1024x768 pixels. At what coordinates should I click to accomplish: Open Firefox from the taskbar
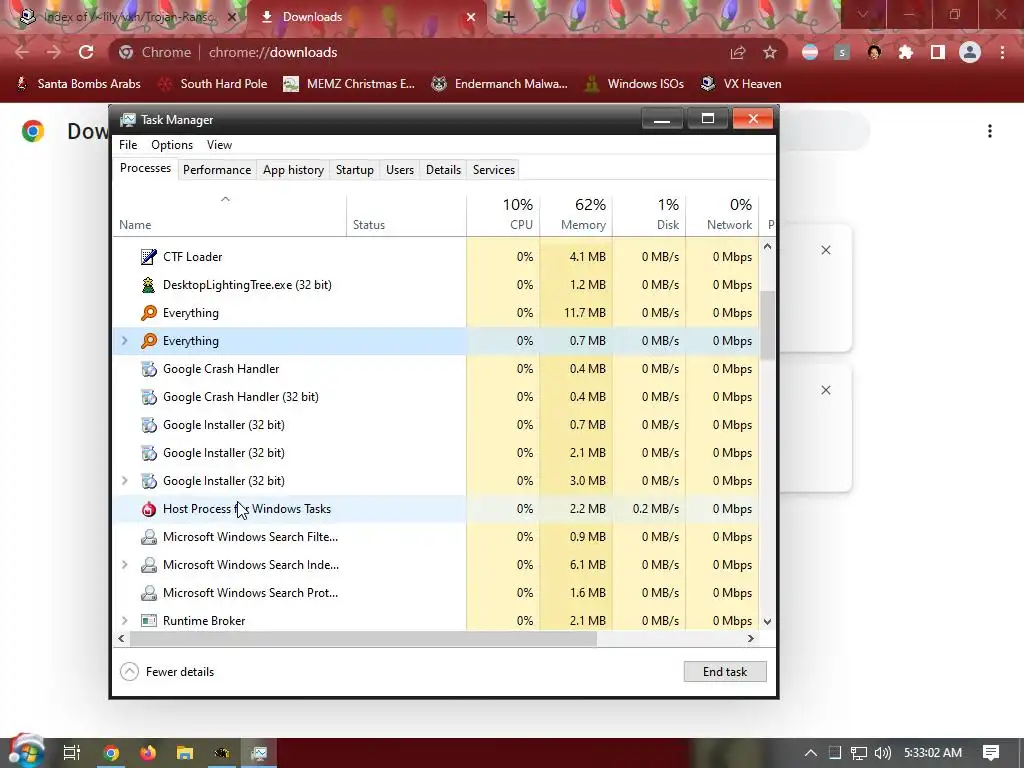148,753
